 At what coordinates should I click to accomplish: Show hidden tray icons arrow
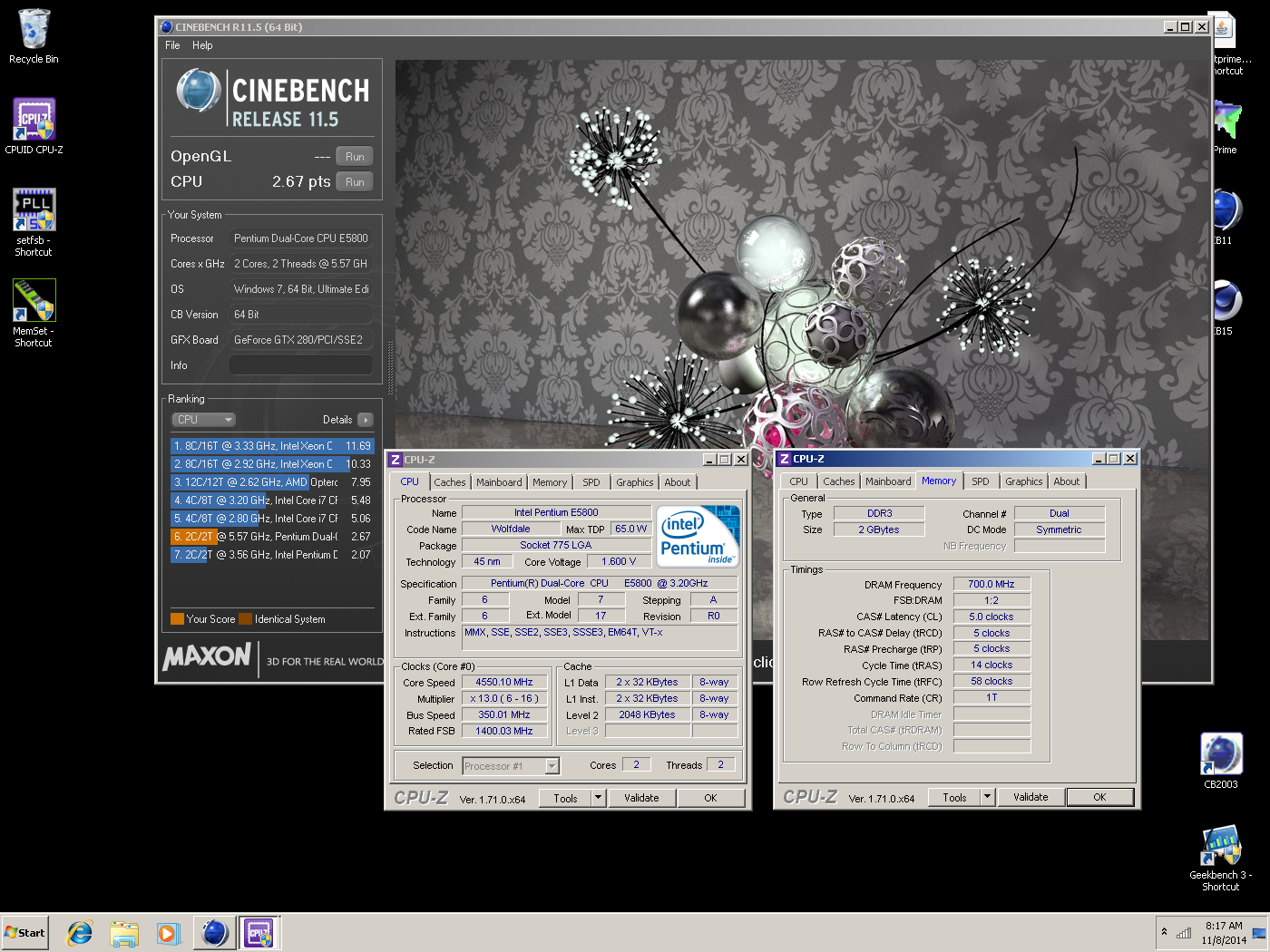1164,932
